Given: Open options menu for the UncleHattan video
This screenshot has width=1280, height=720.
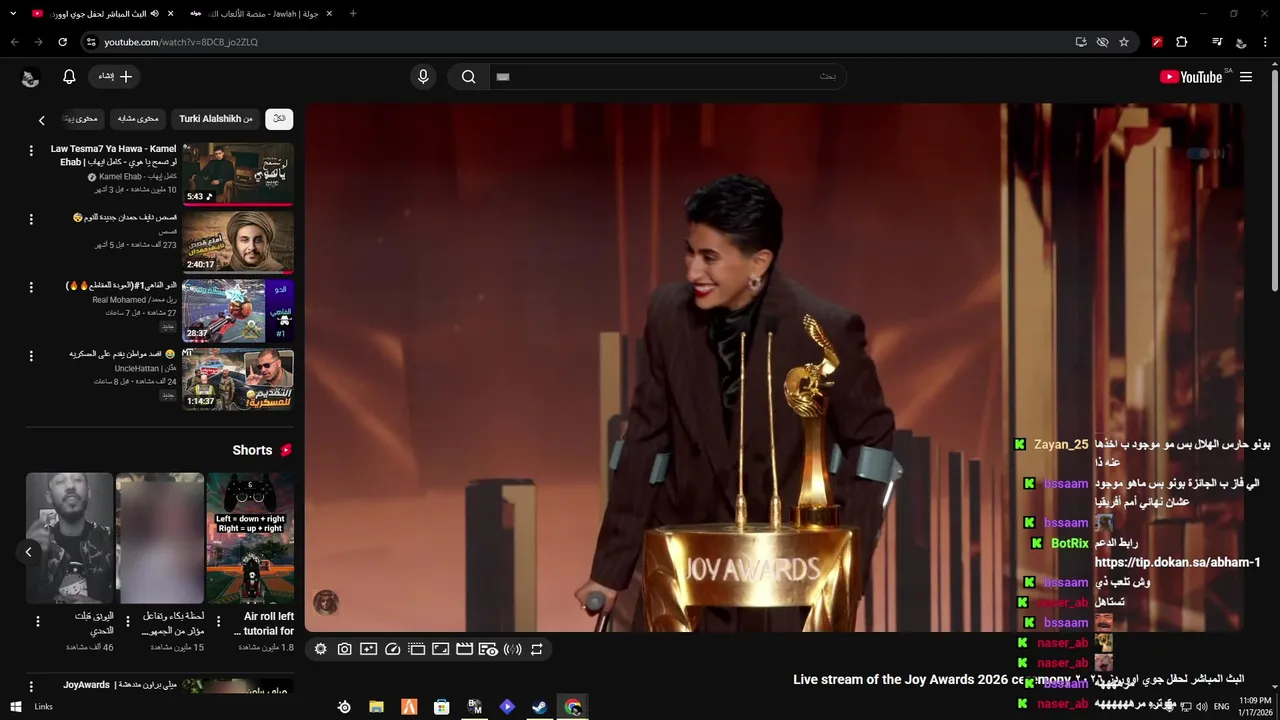Looking at the screenshot, I should (x=31, y=356).
